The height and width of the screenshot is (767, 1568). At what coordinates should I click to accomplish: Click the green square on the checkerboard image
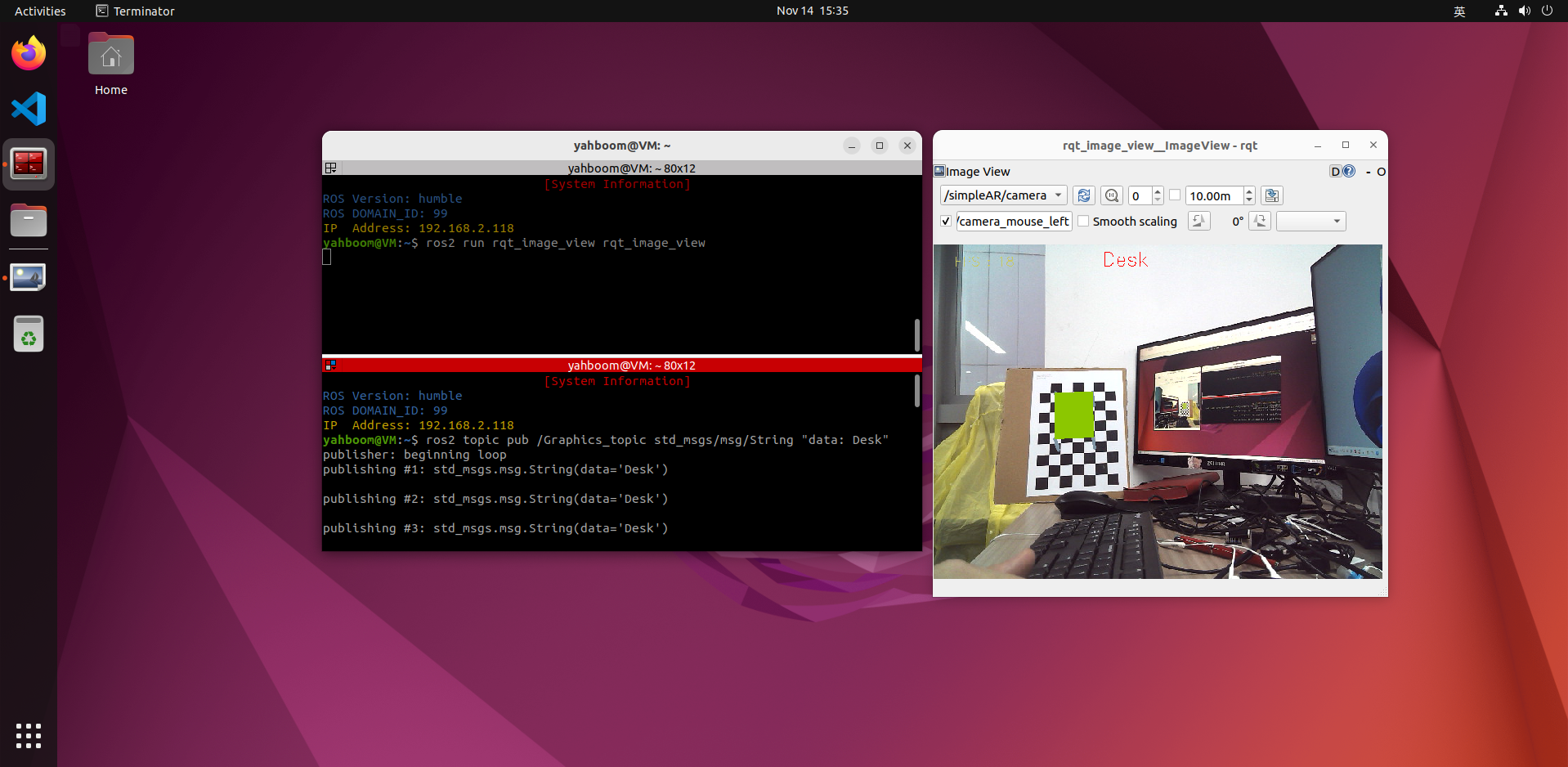click(x=1074, y=415)
